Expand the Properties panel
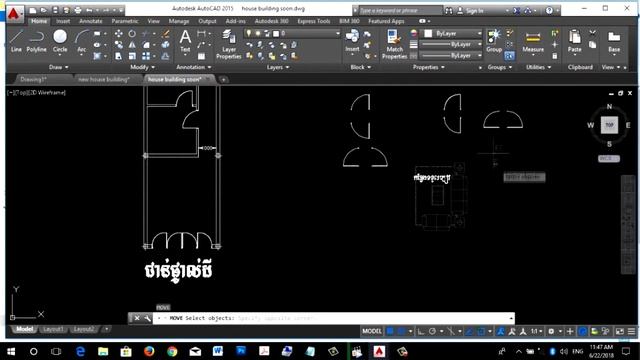This screenshot has height=360, width=640. coord(428,67)
